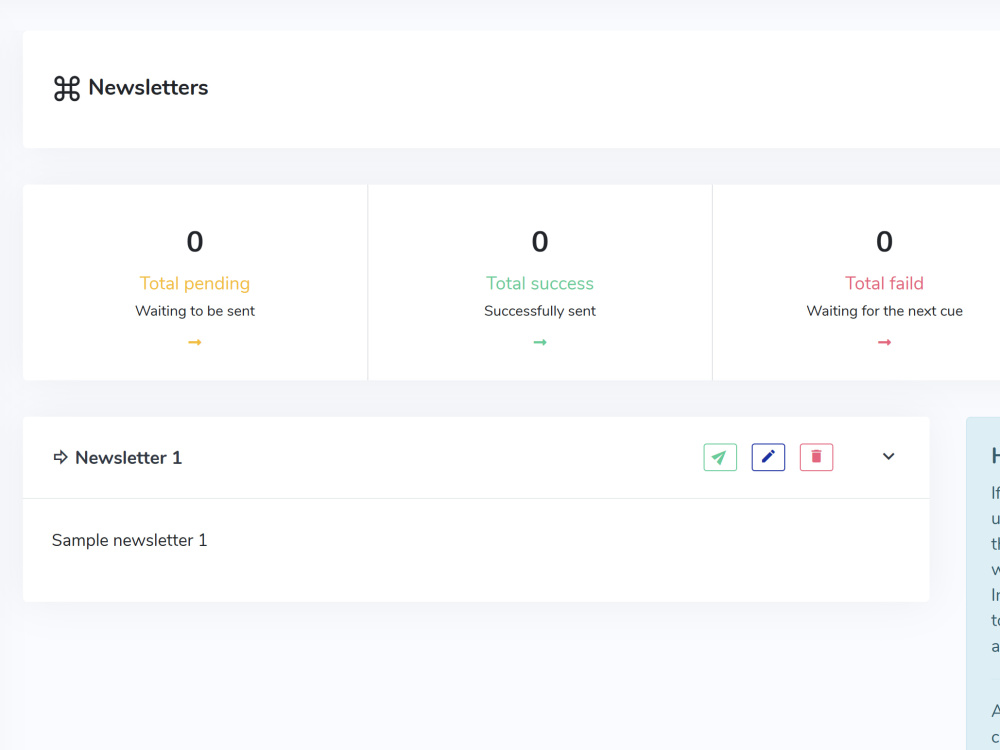This screenshot has height=750, width=1000.
Task: Click the failed count zero
Action: click(884, 242)
